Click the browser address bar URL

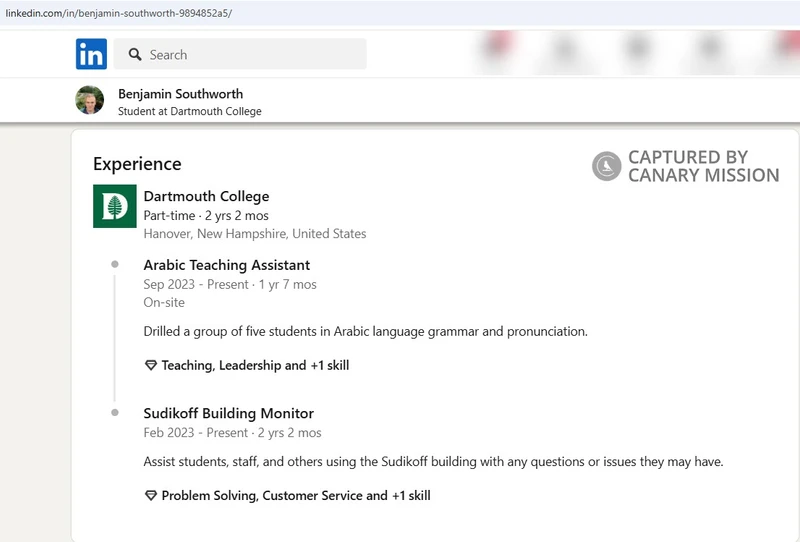coord(119,13)
